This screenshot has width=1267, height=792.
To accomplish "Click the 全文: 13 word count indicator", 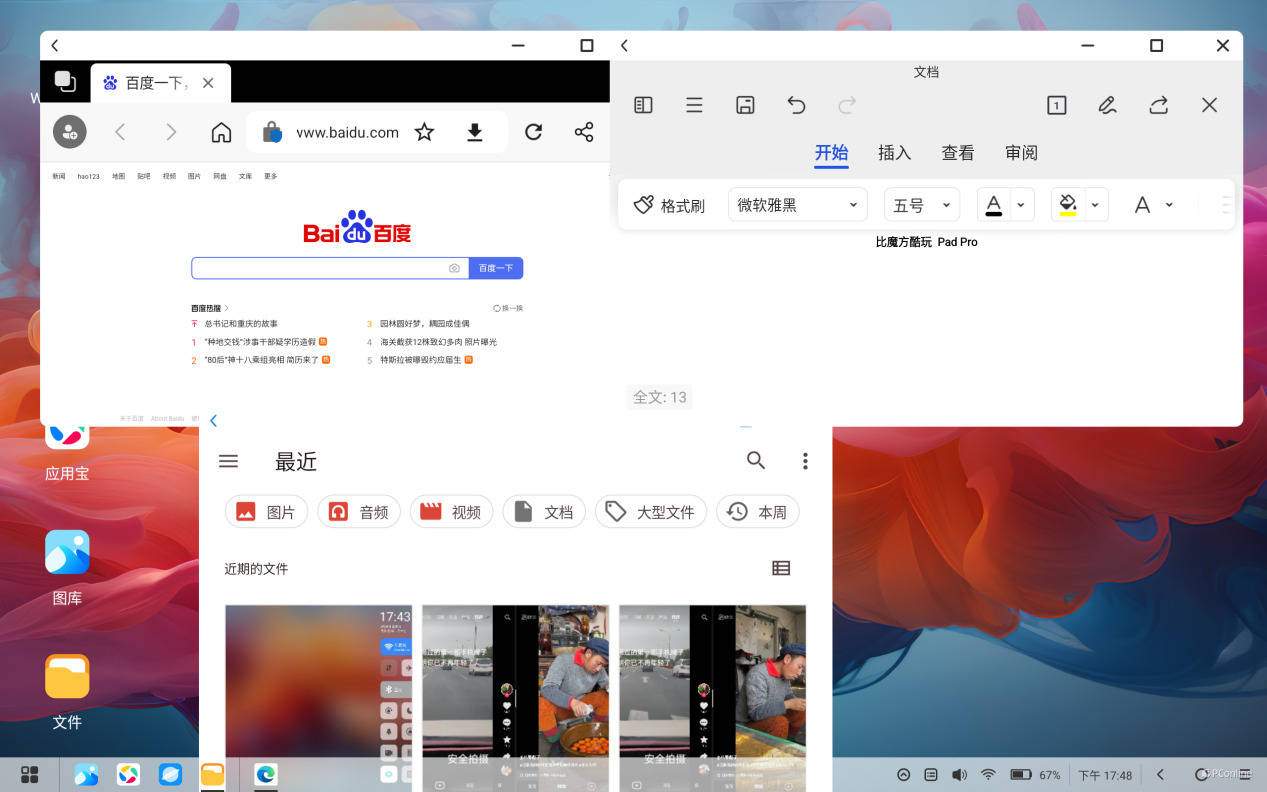I will (659, 397).
